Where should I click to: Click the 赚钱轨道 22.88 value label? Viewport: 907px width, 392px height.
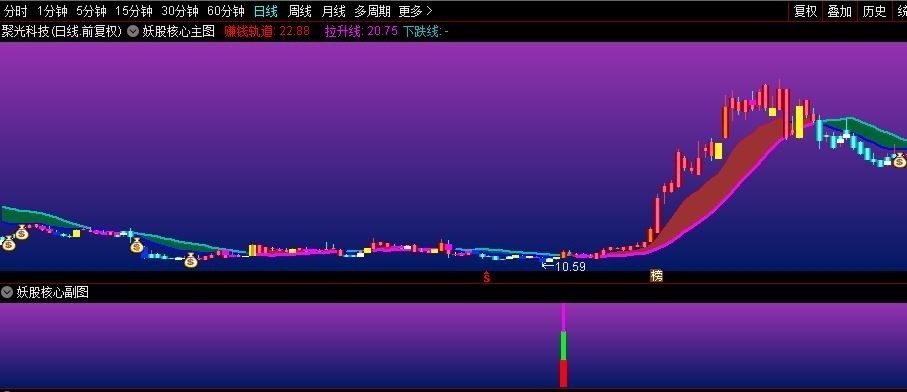[267, 32]
